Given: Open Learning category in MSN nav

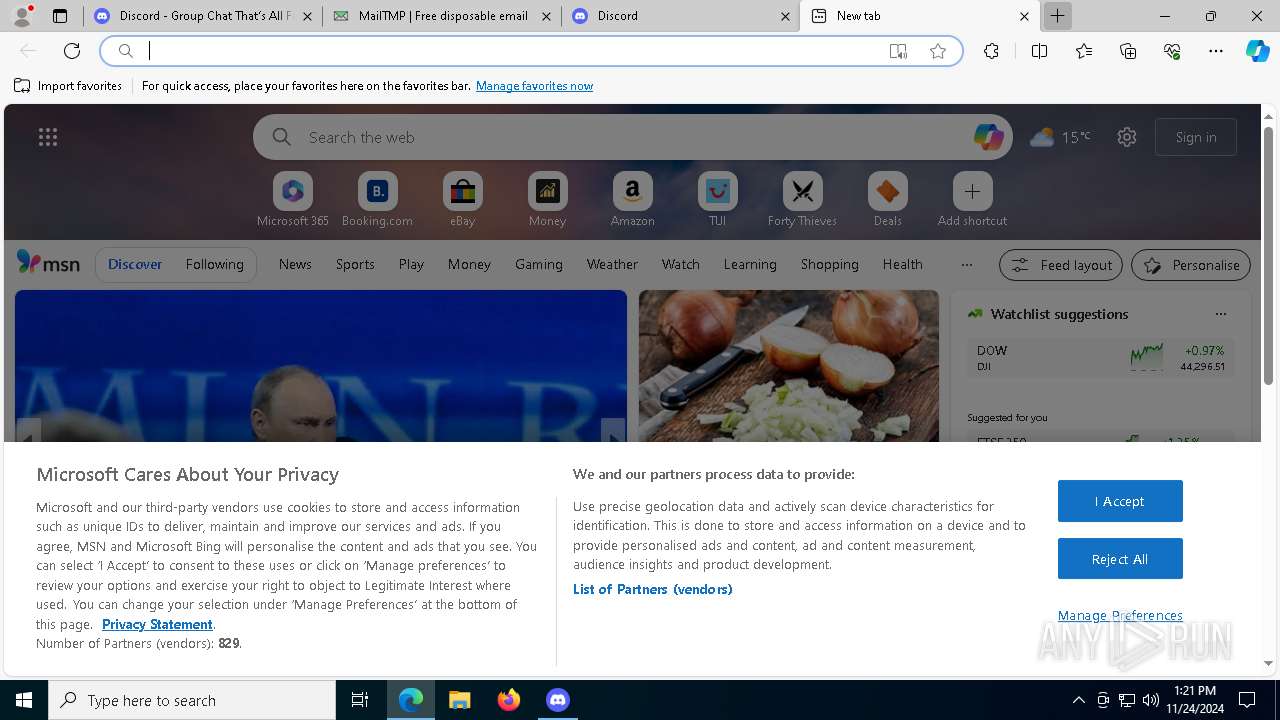Looking at the screenshot, I should (x=750, y=264).
